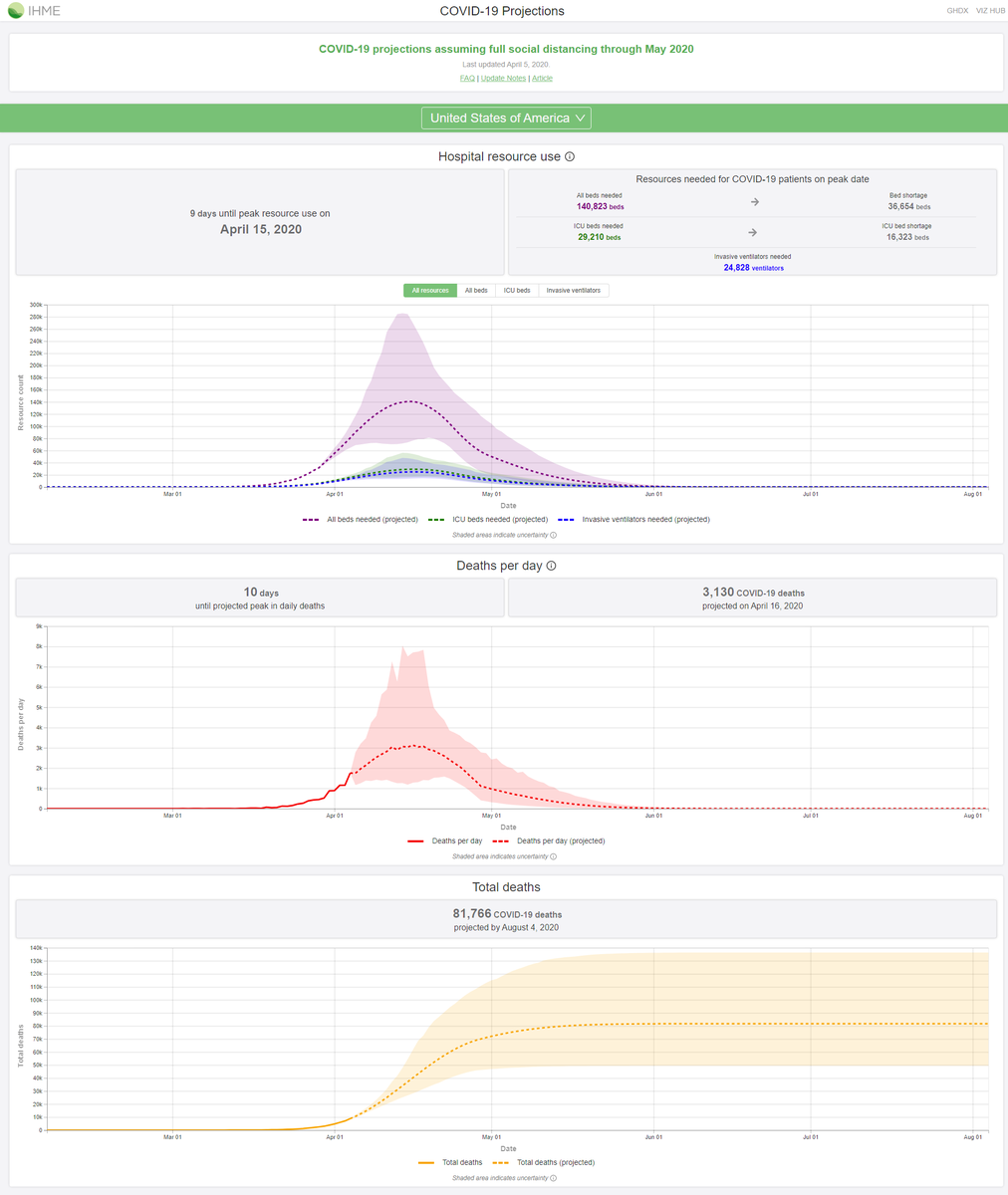The height and width of the screenshot is (1195, 1008).
Task: Click the 16,323 ICU bed shortage value
Action: [x=908, y=238]
